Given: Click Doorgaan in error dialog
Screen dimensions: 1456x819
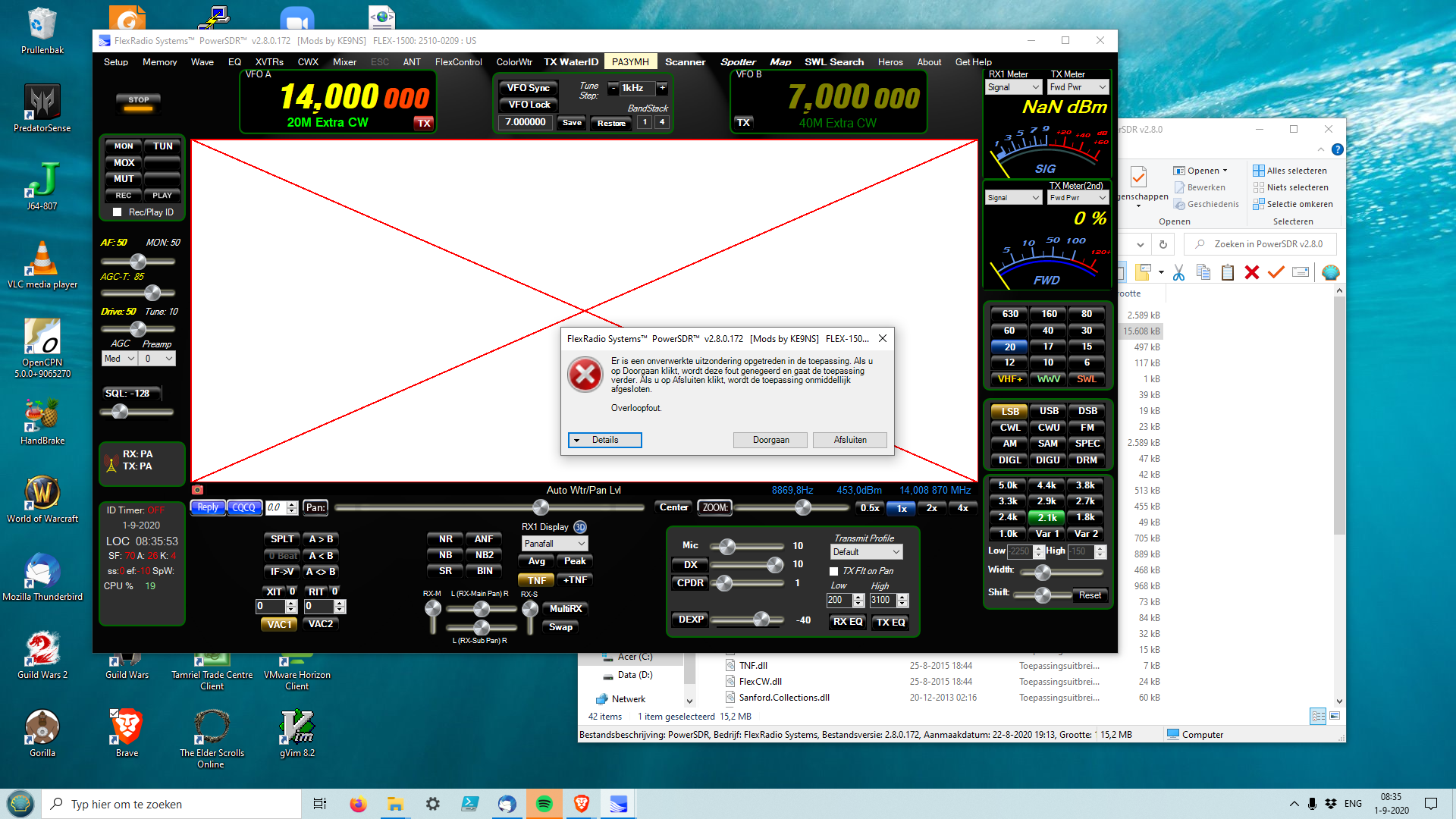Looking at the screenshot, I should 770,440.
